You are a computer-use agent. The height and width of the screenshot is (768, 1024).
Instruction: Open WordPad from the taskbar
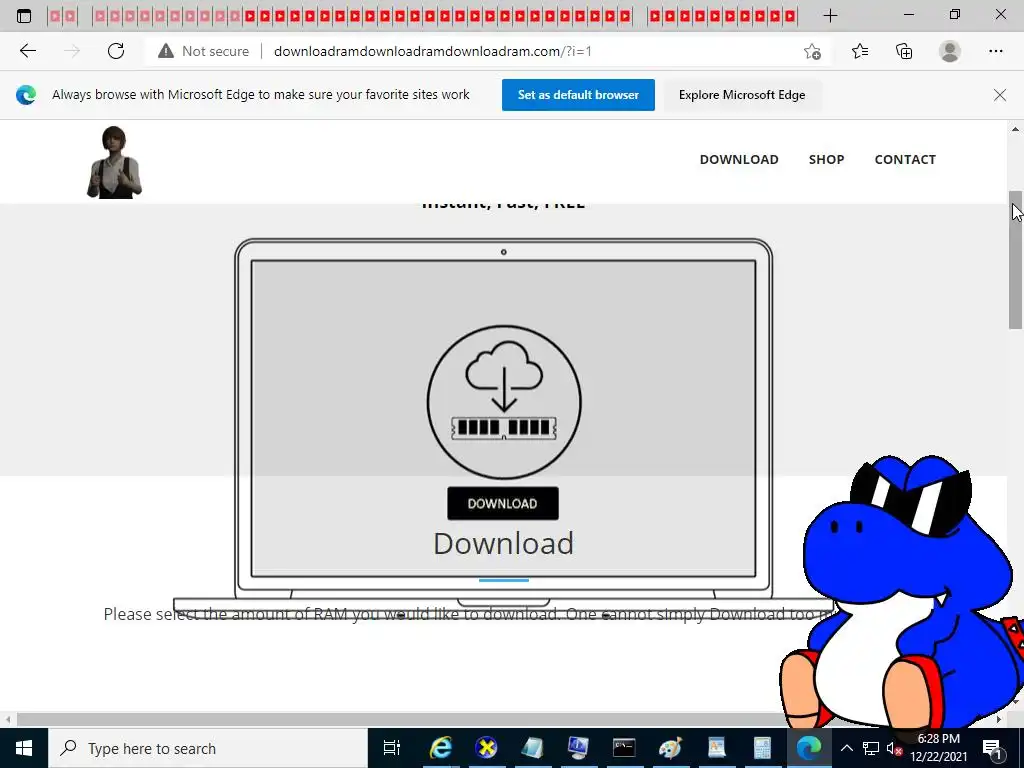[716, 748]
